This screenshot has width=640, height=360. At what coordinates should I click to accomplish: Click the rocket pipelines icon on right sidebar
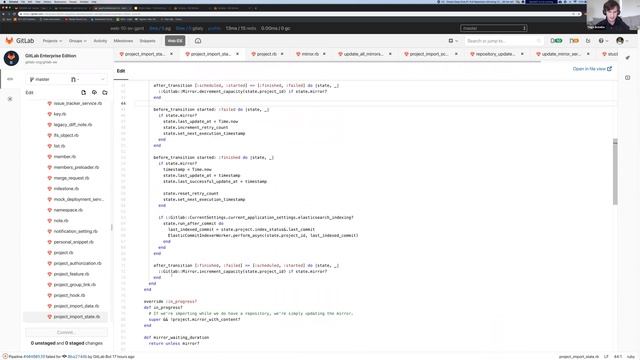tap(628, 58)
